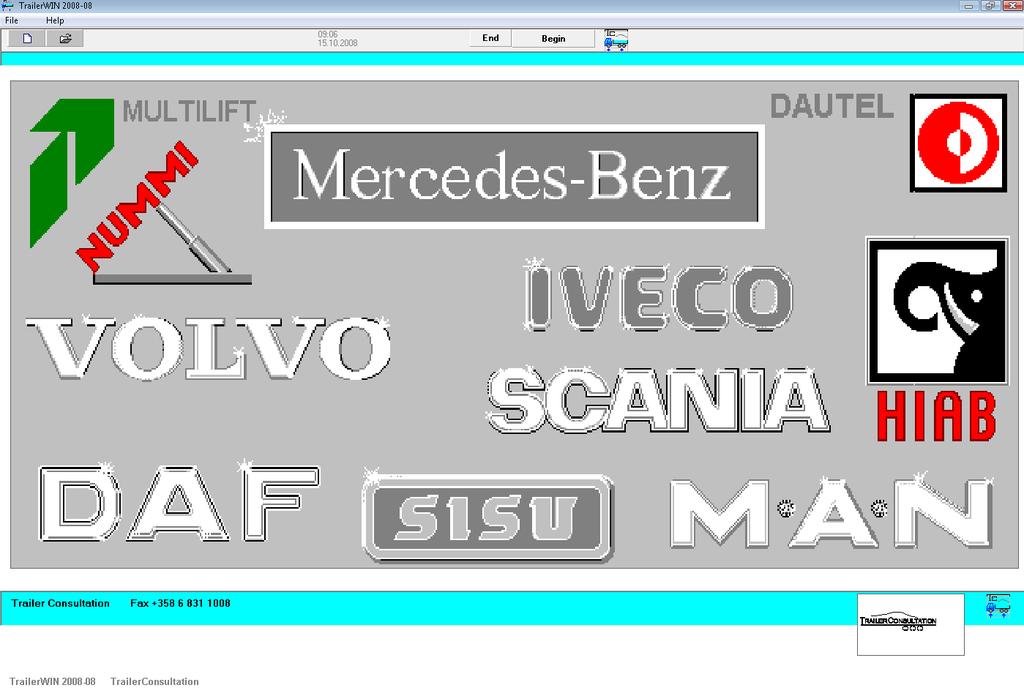Screen dimensions: 1024x696
Task: Click the truck icon next to Begin
Action: [x=615, y=40]
